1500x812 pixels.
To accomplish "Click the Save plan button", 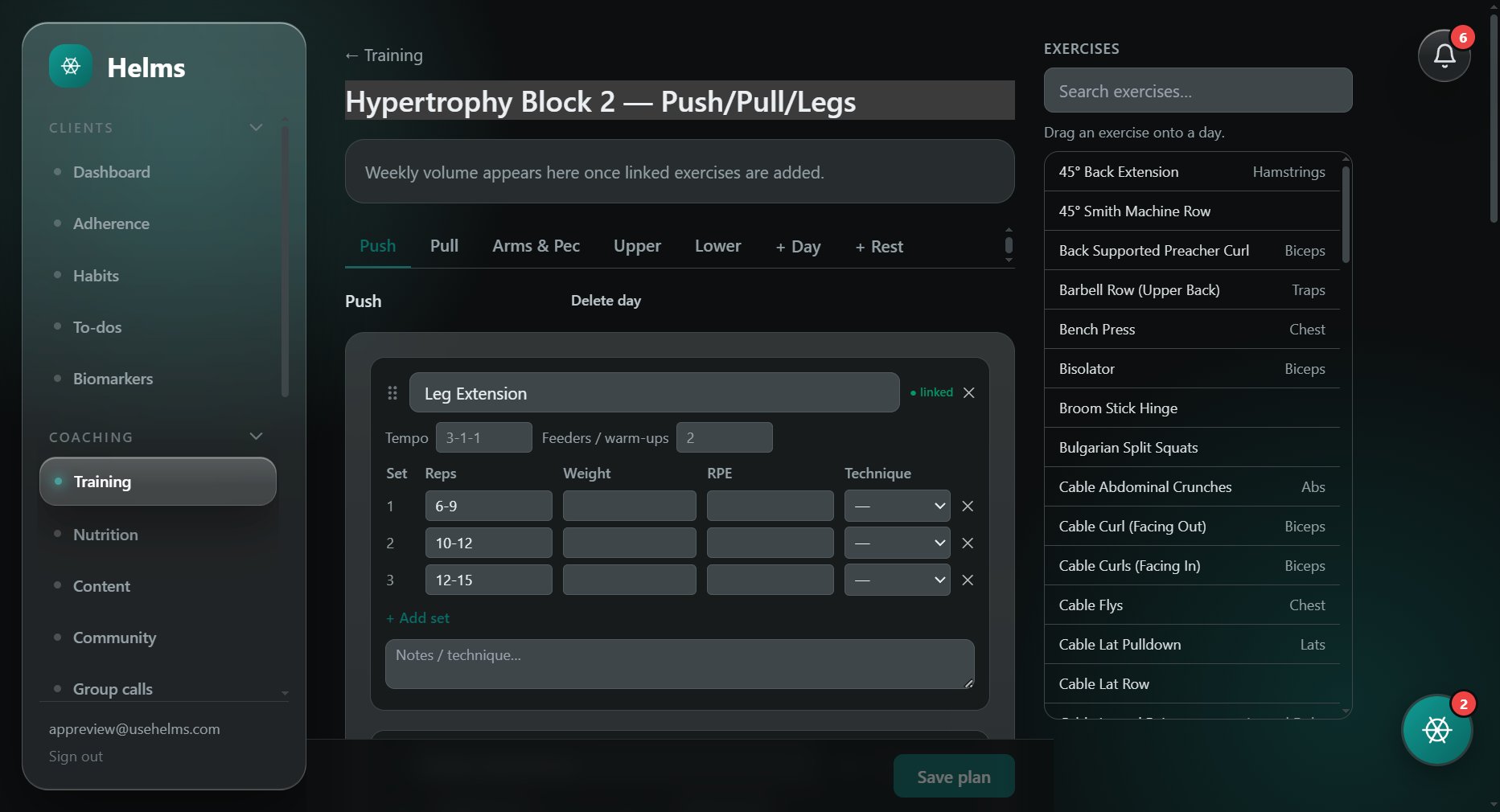I will pos(954,776).
